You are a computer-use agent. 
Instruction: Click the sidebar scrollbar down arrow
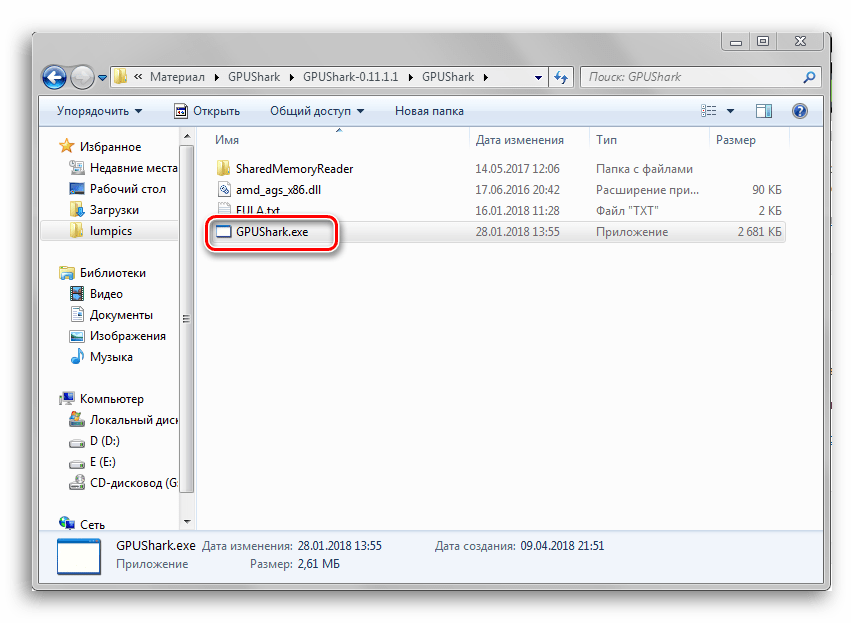tap(187, 522)
